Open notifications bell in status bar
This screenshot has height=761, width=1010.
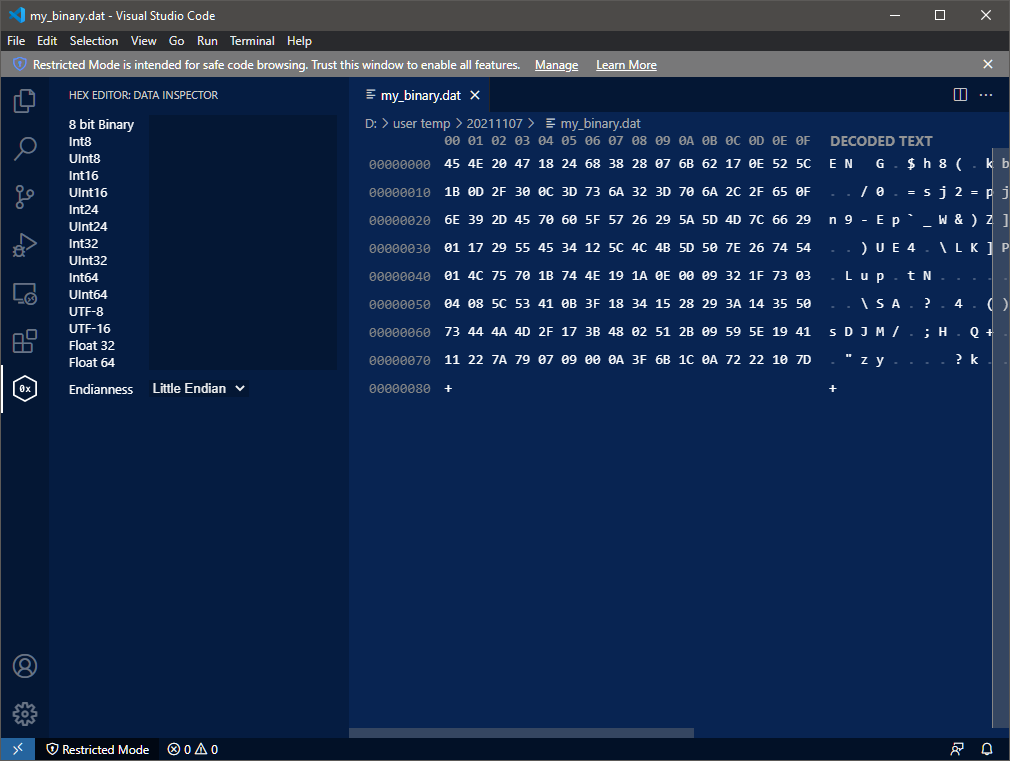(x=986, y=749)
